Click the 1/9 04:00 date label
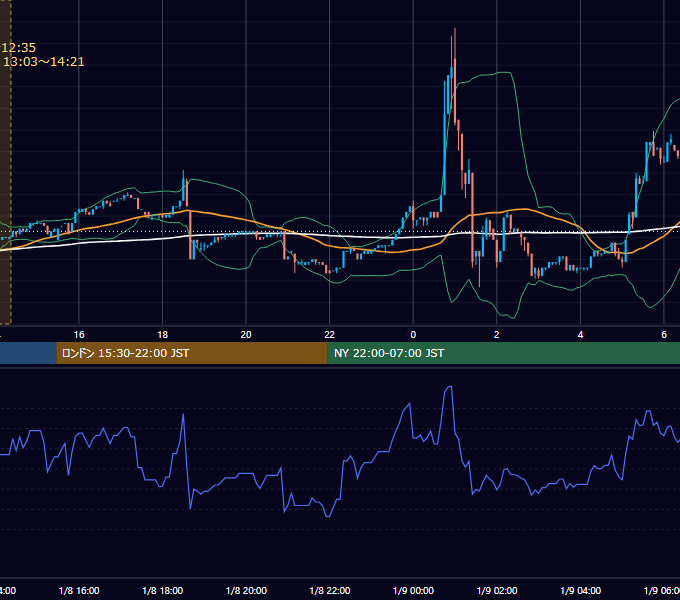The height and width of the screenshot is (600, 680). 581,591
